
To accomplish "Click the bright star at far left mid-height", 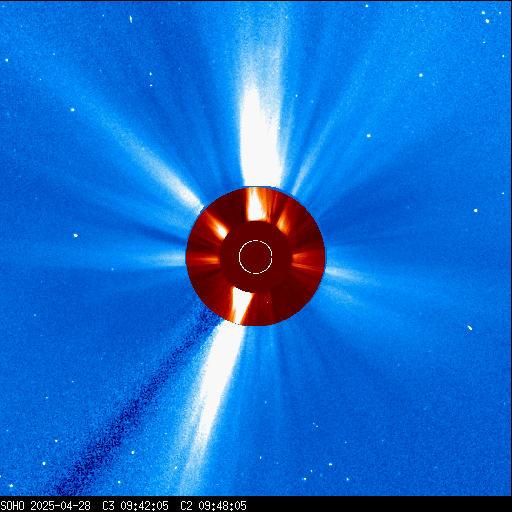I will coord(75,235).
